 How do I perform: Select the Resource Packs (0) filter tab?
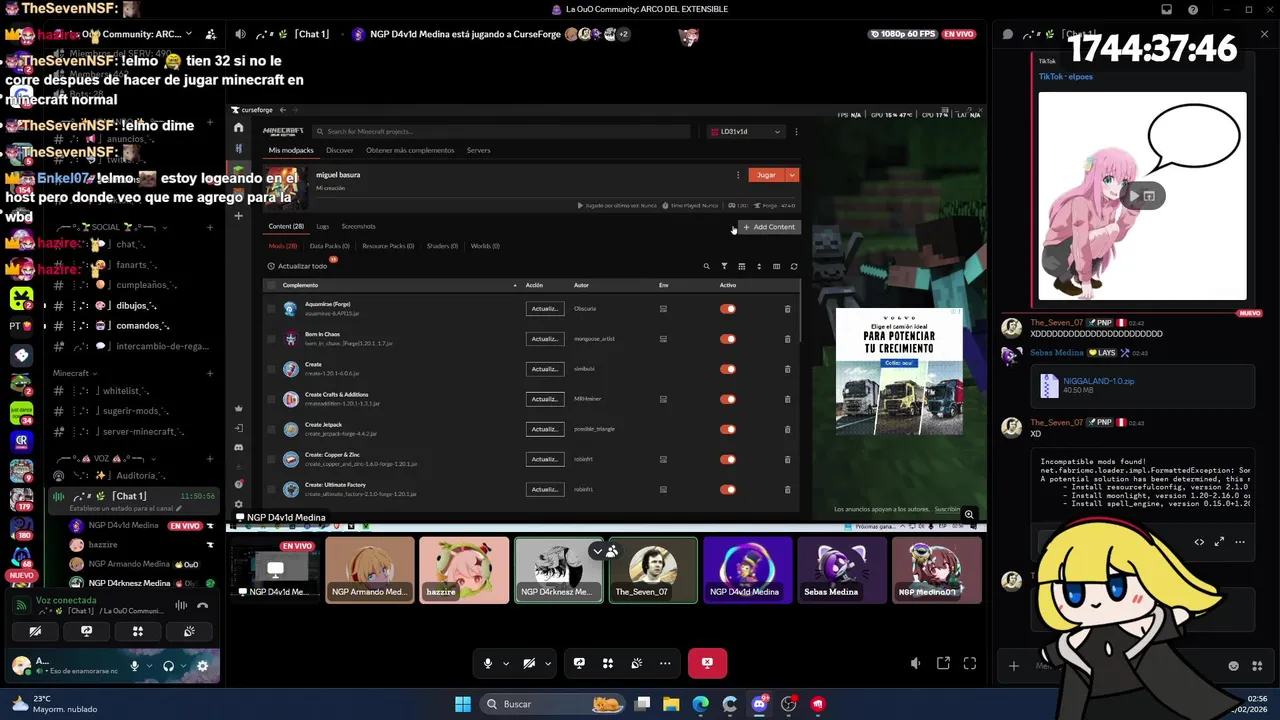click(388, 246)
